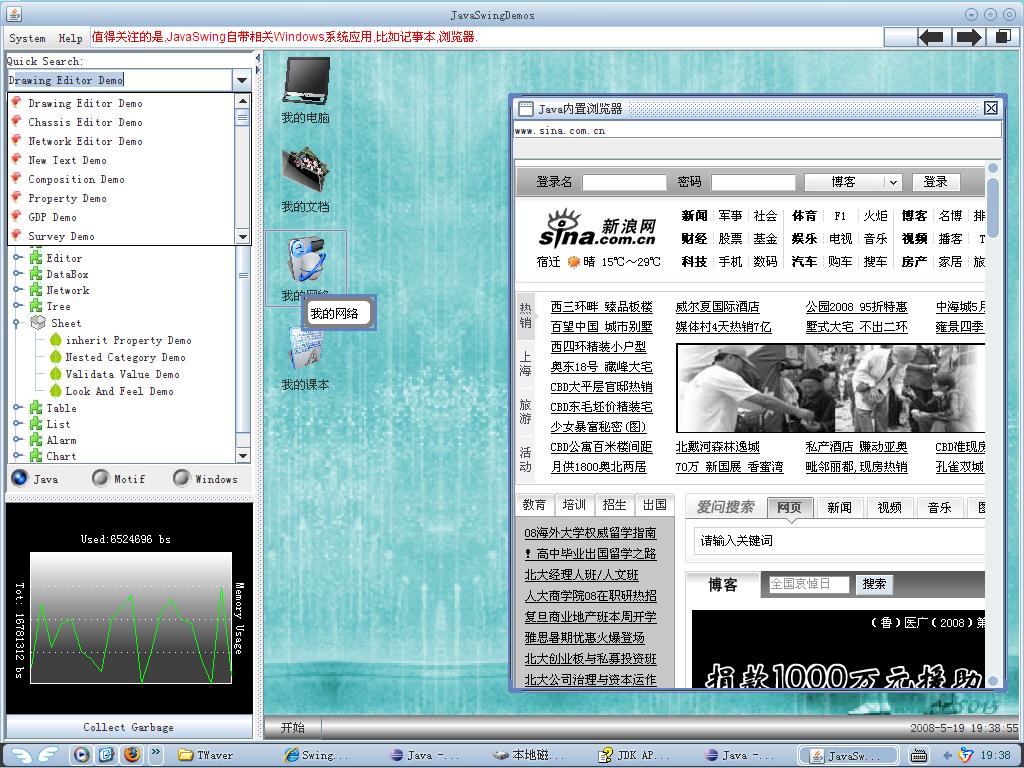Open the JDK AP... taskbar item
Viewport: 1024px width, 768px height.
point(632,755)
